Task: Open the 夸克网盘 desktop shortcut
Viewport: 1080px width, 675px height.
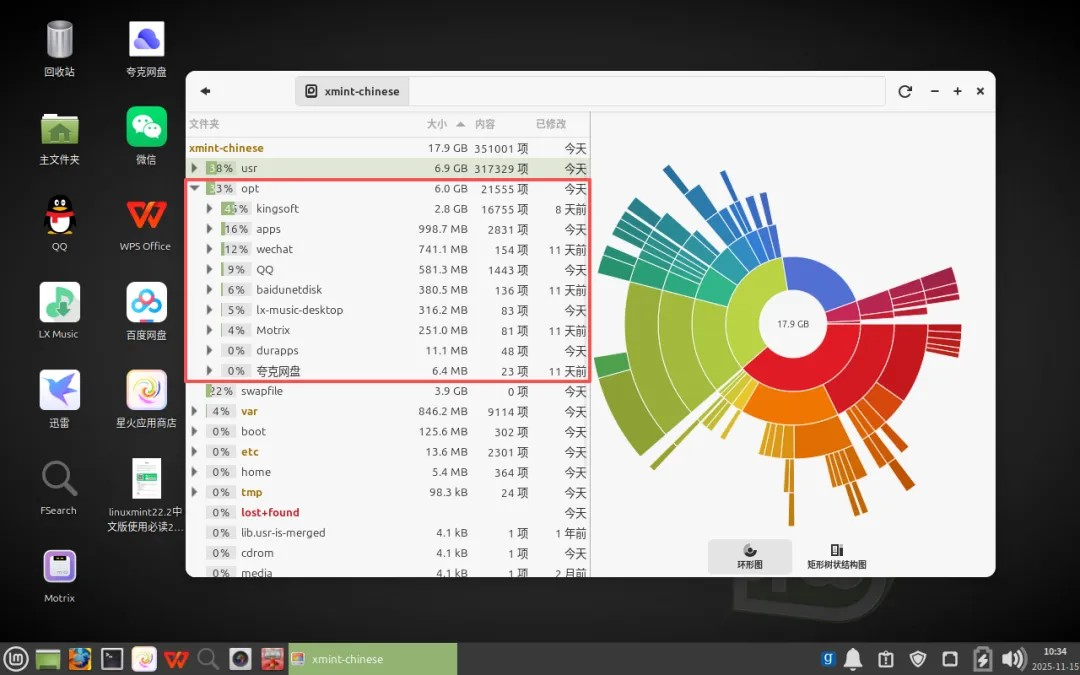Action: click(146, 48)
